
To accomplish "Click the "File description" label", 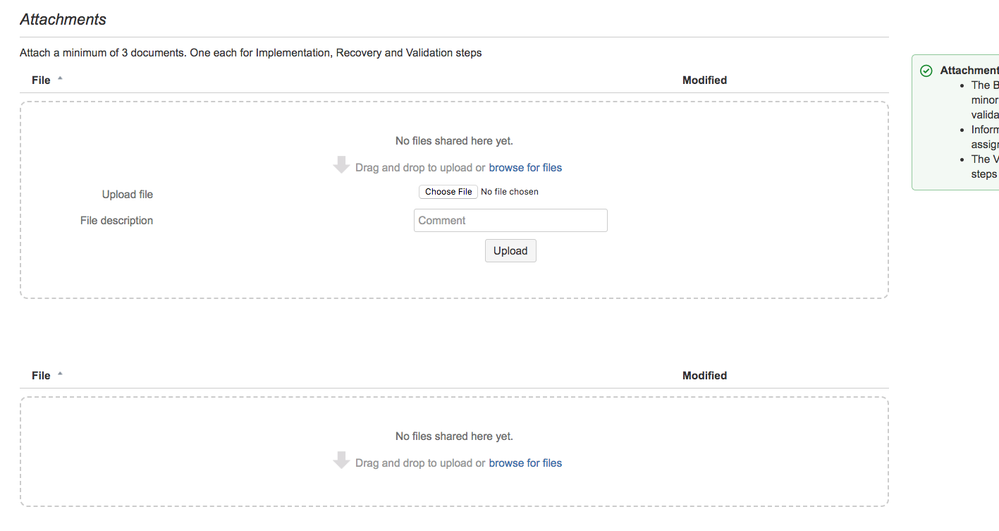I will (116, 221).
